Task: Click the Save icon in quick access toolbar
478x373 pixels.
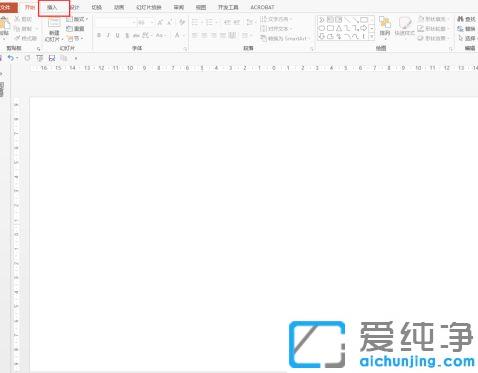Action: pyautogui.click(x=52, y=58)
